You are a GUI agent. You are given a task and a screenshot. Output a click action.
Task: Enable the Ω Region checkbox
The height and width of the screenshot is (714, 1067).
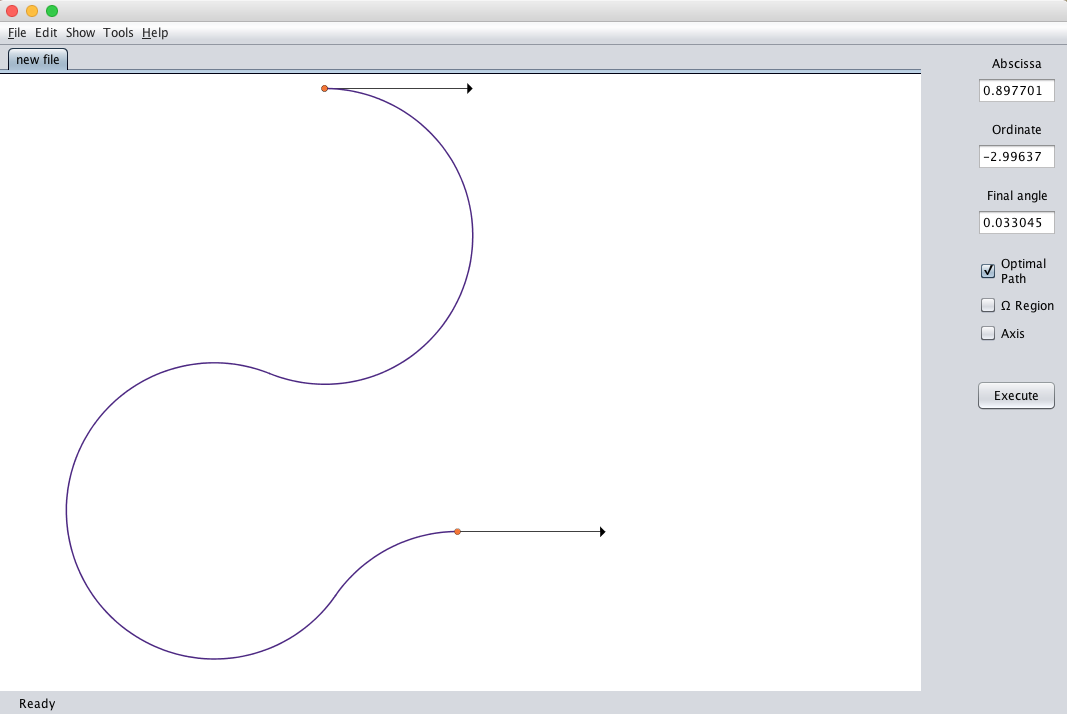pos(988,306)
